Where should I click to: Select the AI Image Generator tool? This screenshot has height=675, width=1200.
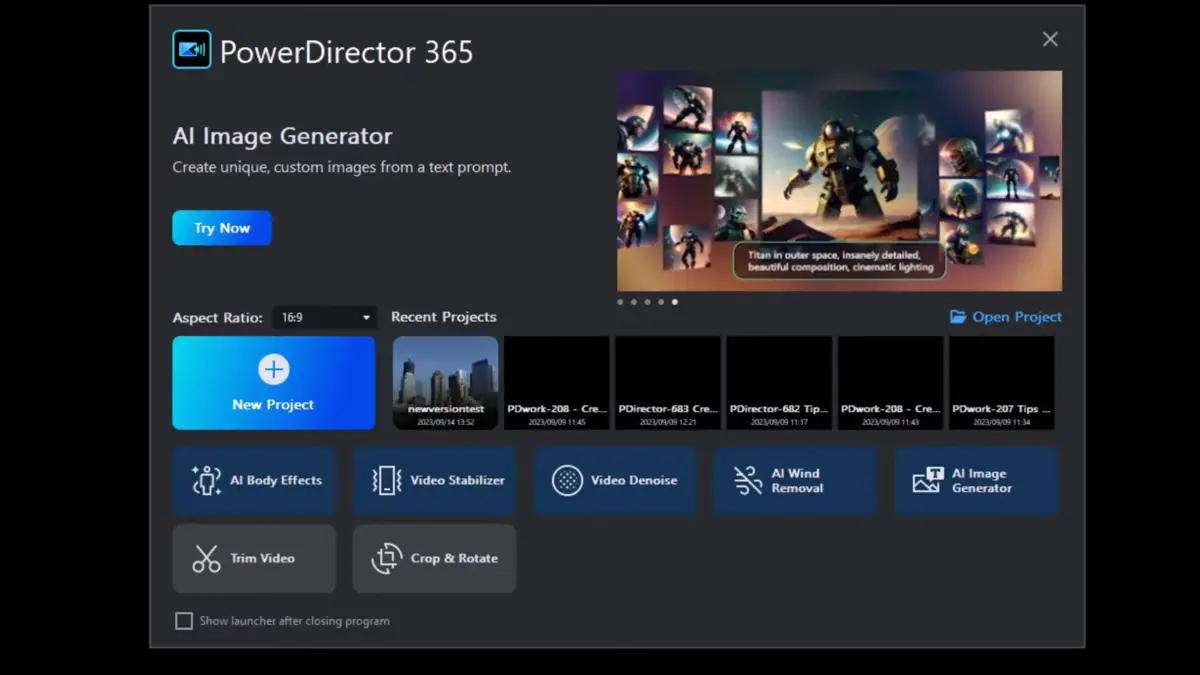click(976, 481)
